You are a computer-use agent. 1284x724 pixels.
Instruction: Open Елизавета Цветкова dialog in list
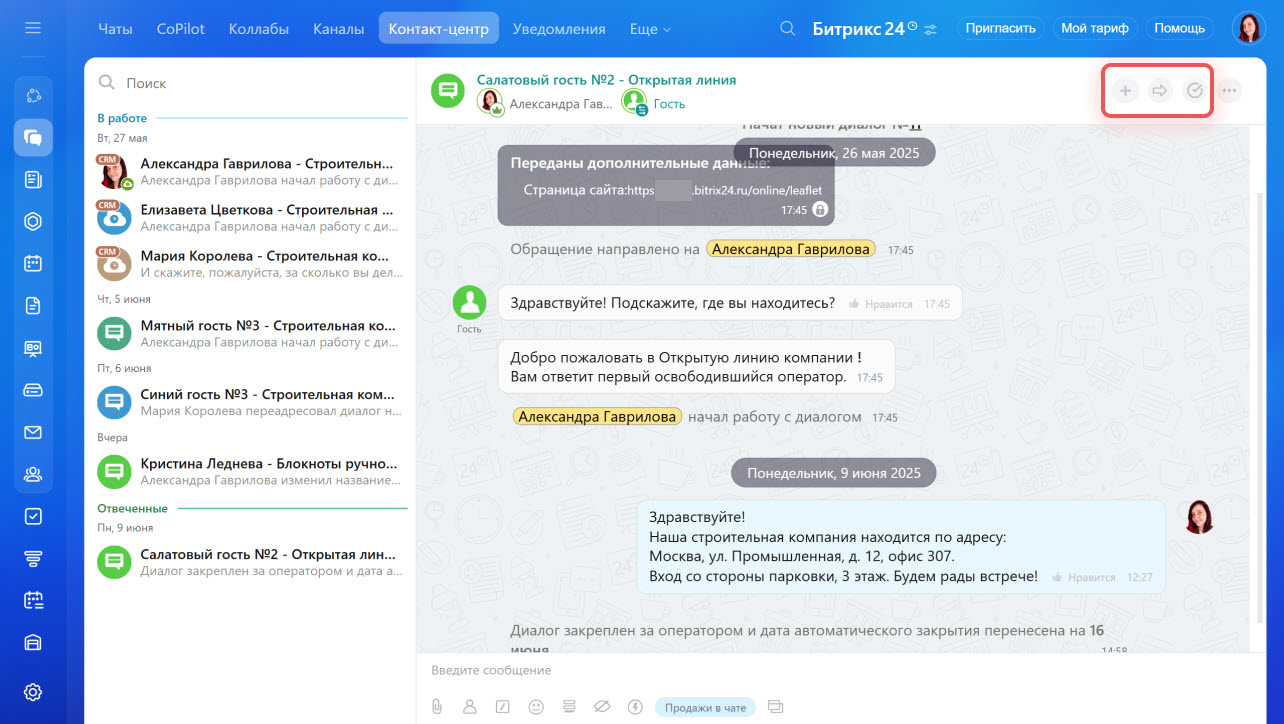click(x=250, y=218)
